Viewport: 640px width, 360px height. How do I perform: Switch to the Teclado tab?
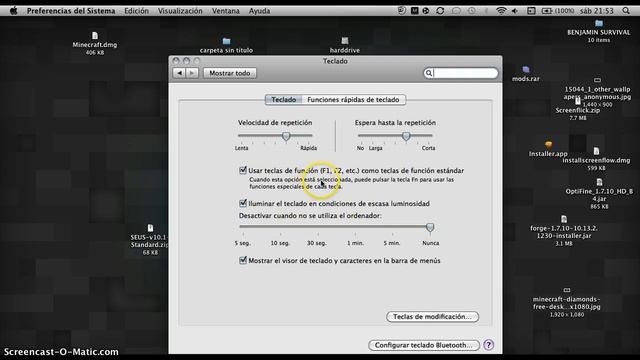pyautogui.click(x=284, y=100)
